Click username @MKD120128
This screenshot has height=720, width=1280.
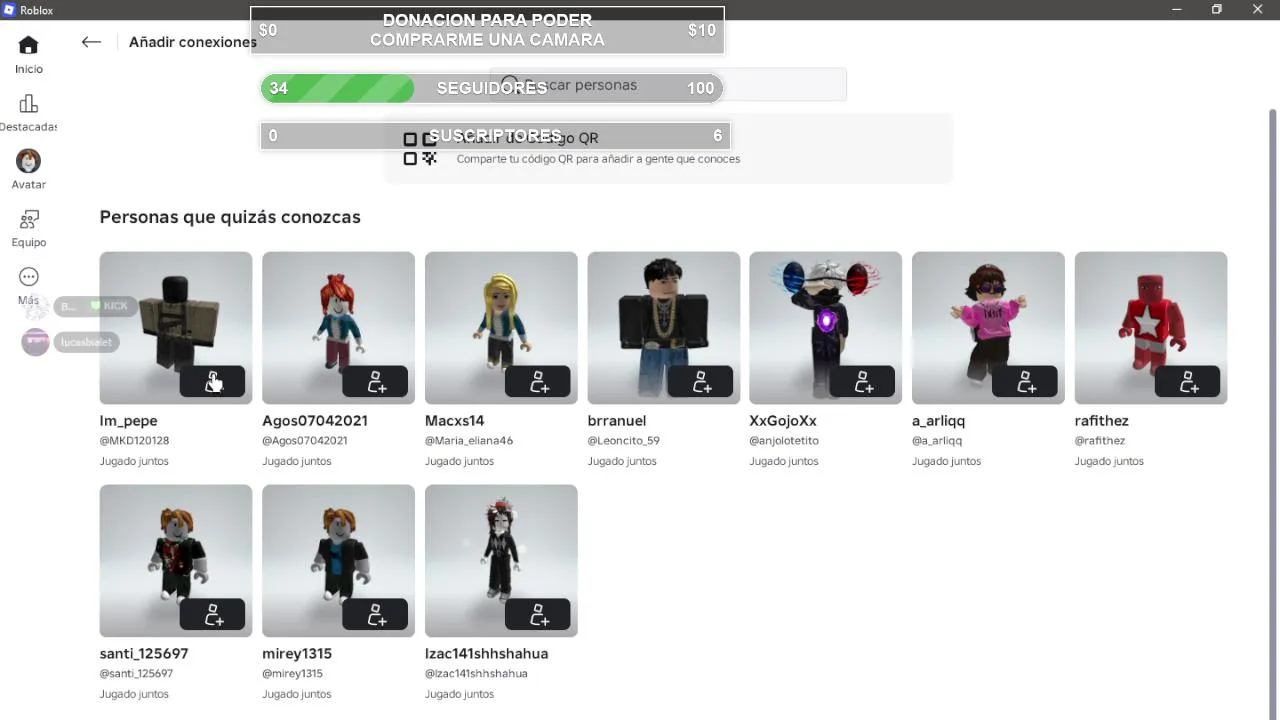134,441
